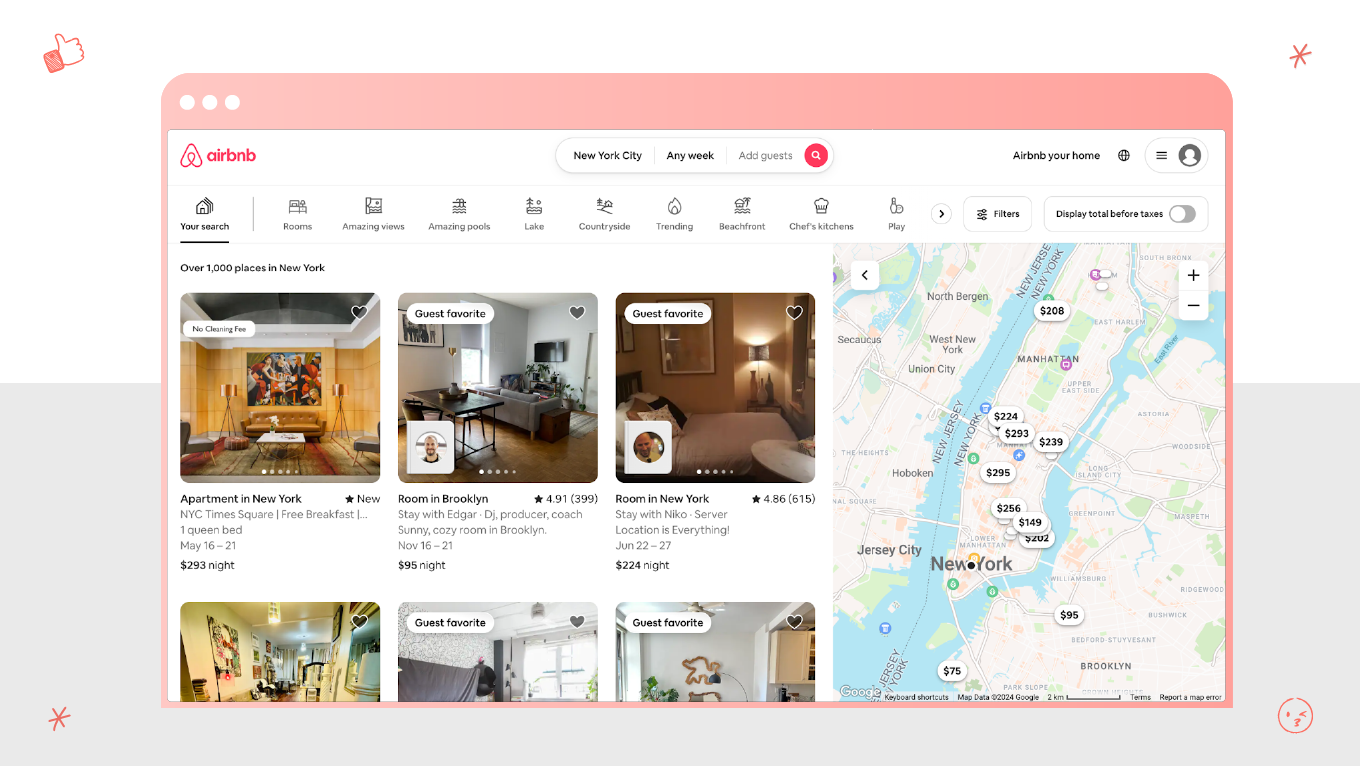Favorite the Apartment in New York listing
This screenshot has height=766, width=1360.
click(359, 312)
